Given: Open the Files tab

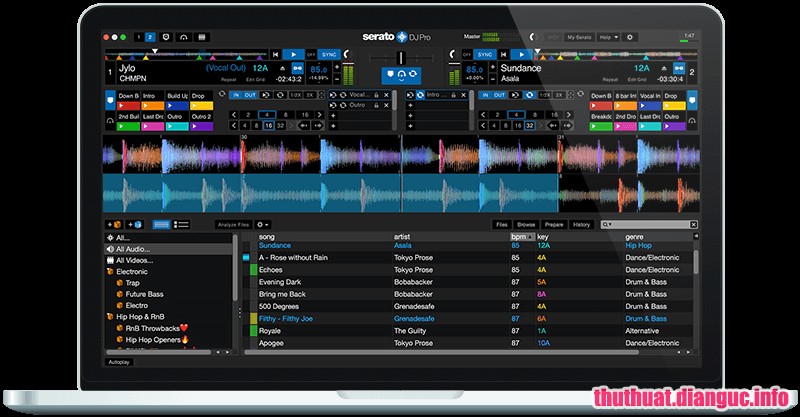Looking at the screenshot, I should 502,225.
